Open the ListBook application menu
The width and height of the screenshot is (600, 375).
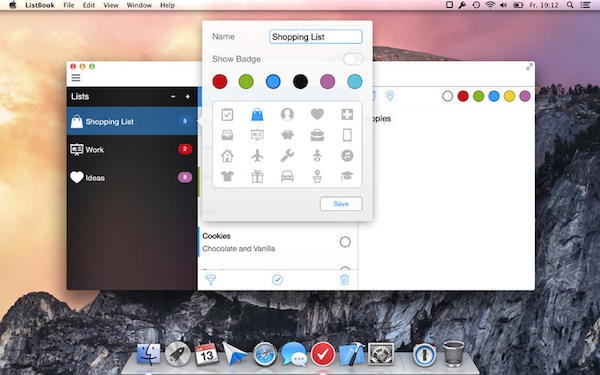tap(40, 5)
